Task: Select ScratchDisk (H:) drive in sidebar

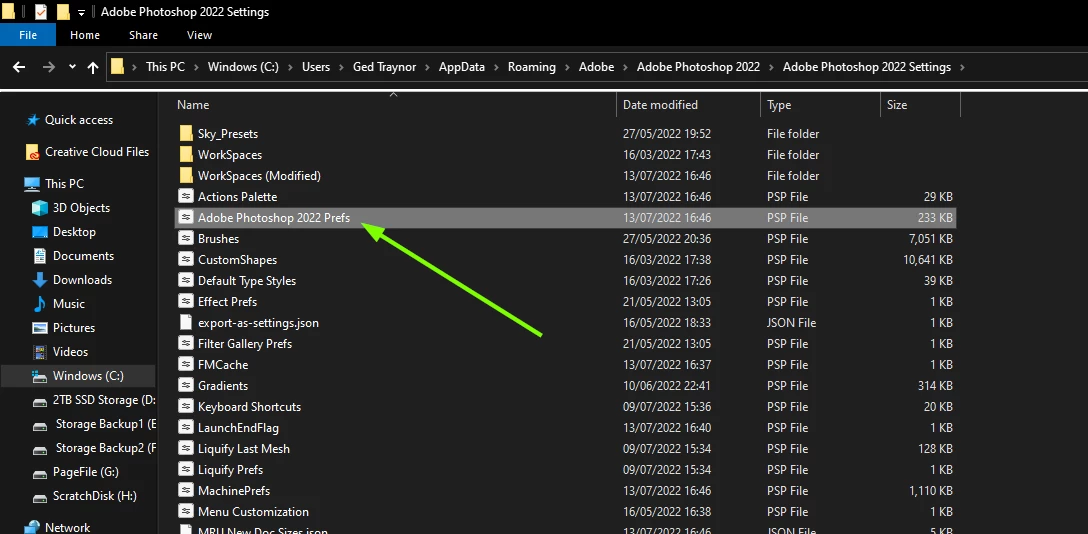Action: click(94, 497)
